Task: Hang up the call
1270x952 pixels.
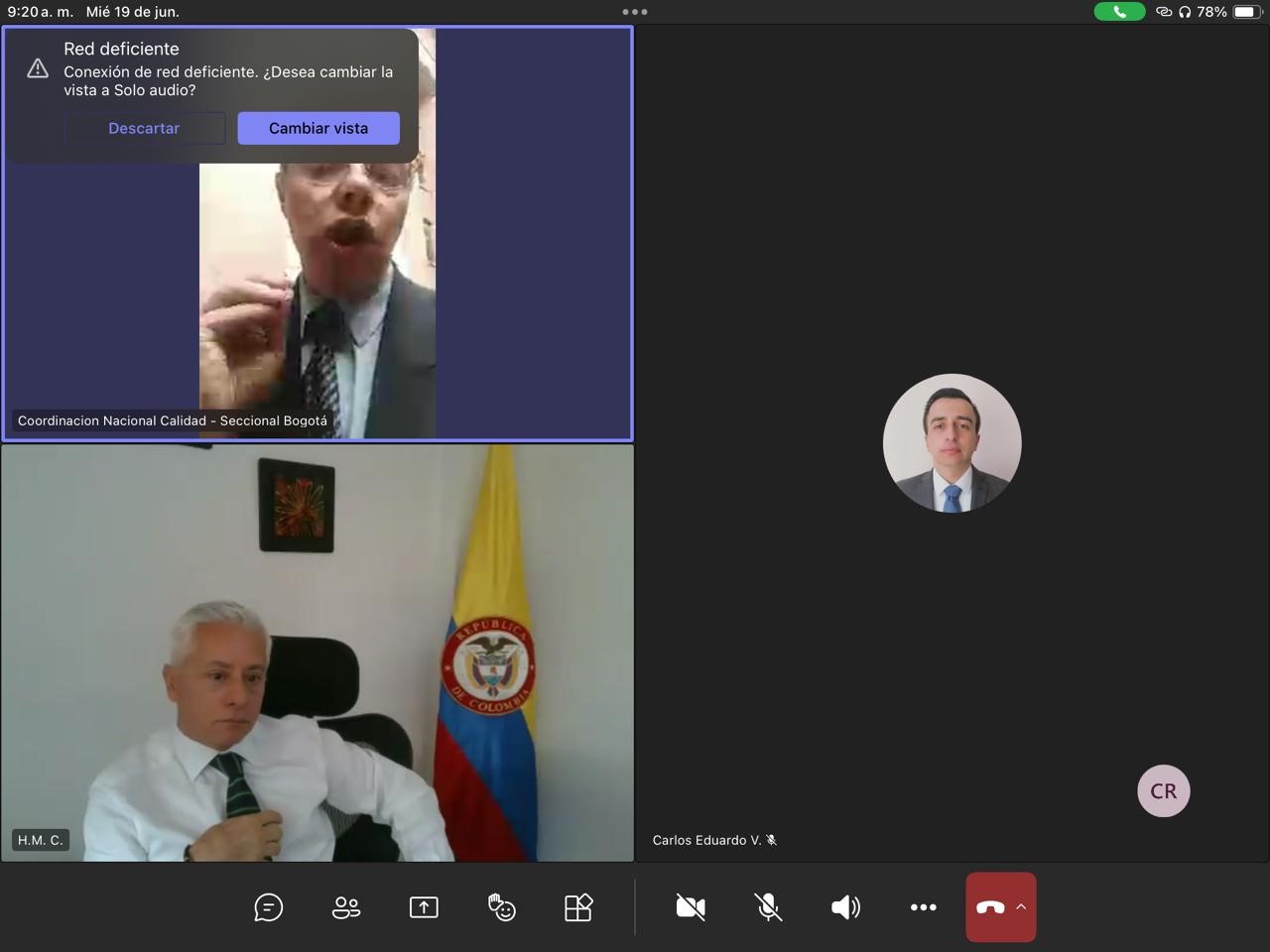Action: (990, 907)
